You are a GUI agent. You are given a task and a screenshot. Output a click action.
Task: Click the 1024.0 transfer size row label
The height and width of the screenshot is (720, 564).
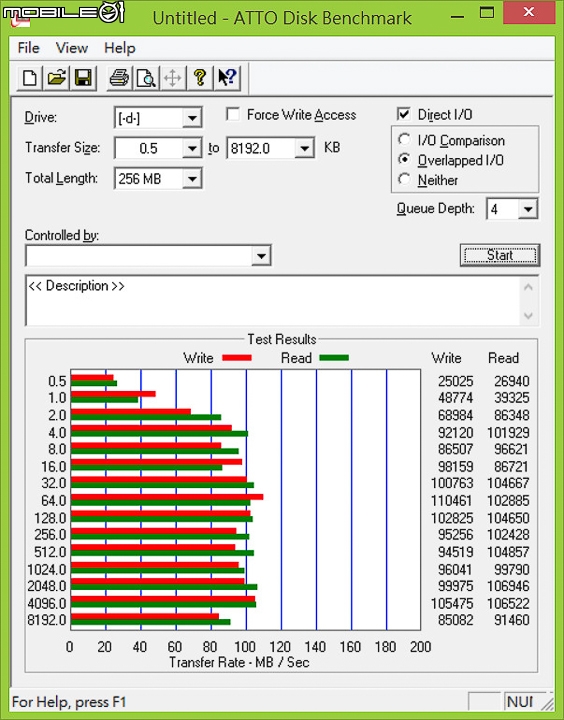click(47, 569)
